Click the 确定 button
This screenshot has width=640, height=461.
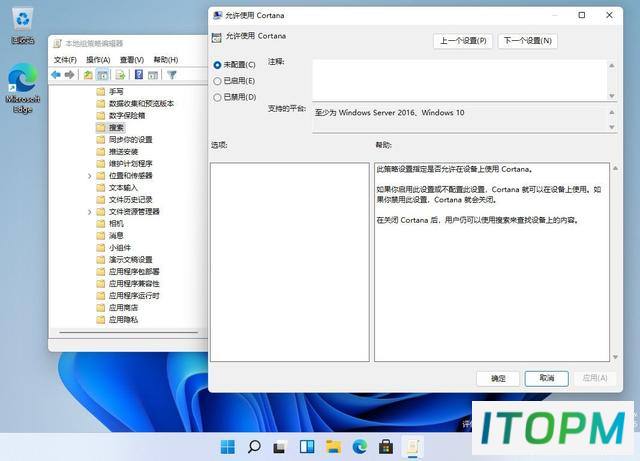click(x=498, y=379)
